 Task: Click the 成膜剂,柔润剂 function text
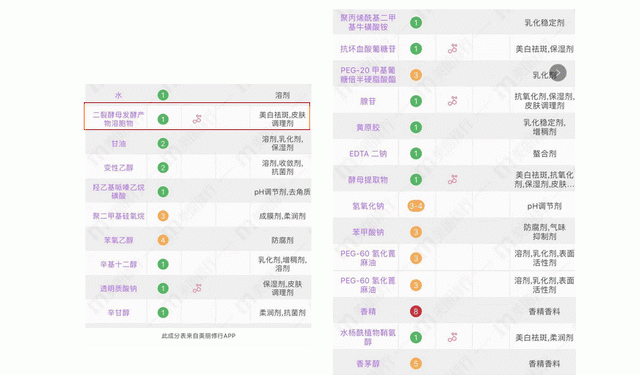point(282,216)
